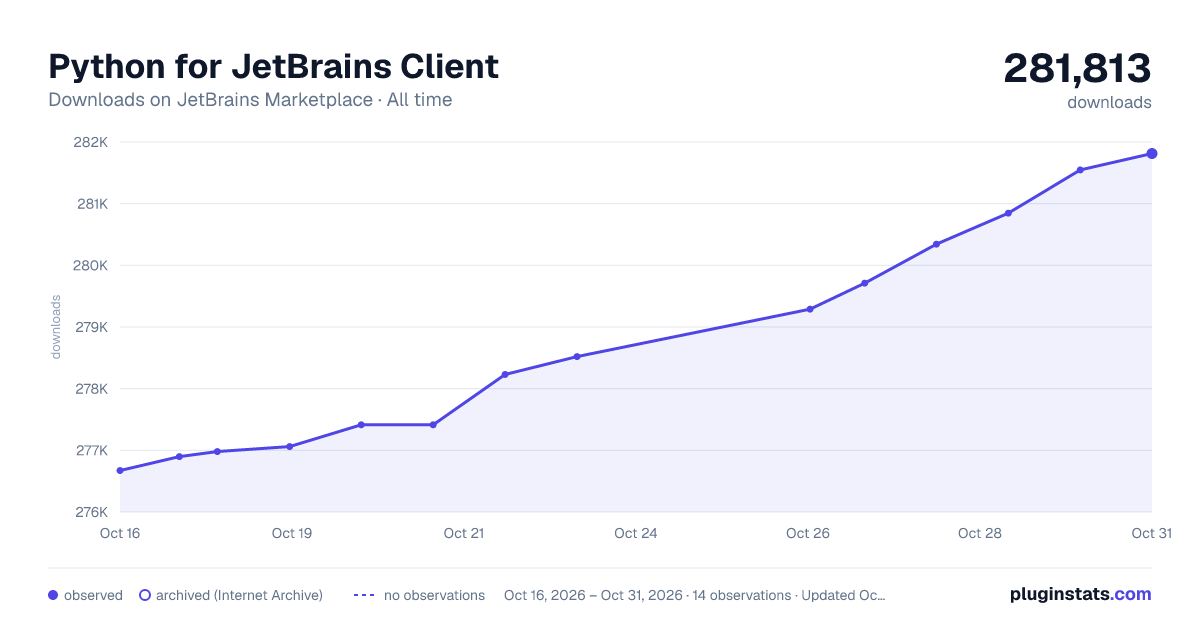Select the first data point at Oct 16
1200x630 pixels.
[x=120, y=470]
